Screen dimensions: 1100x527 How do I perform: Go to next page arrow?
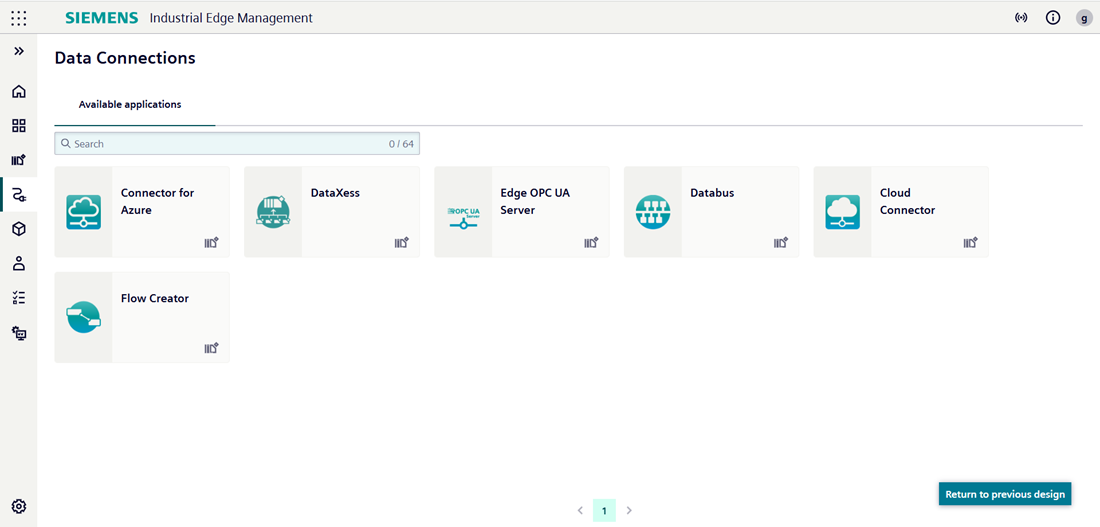[629, 510]
